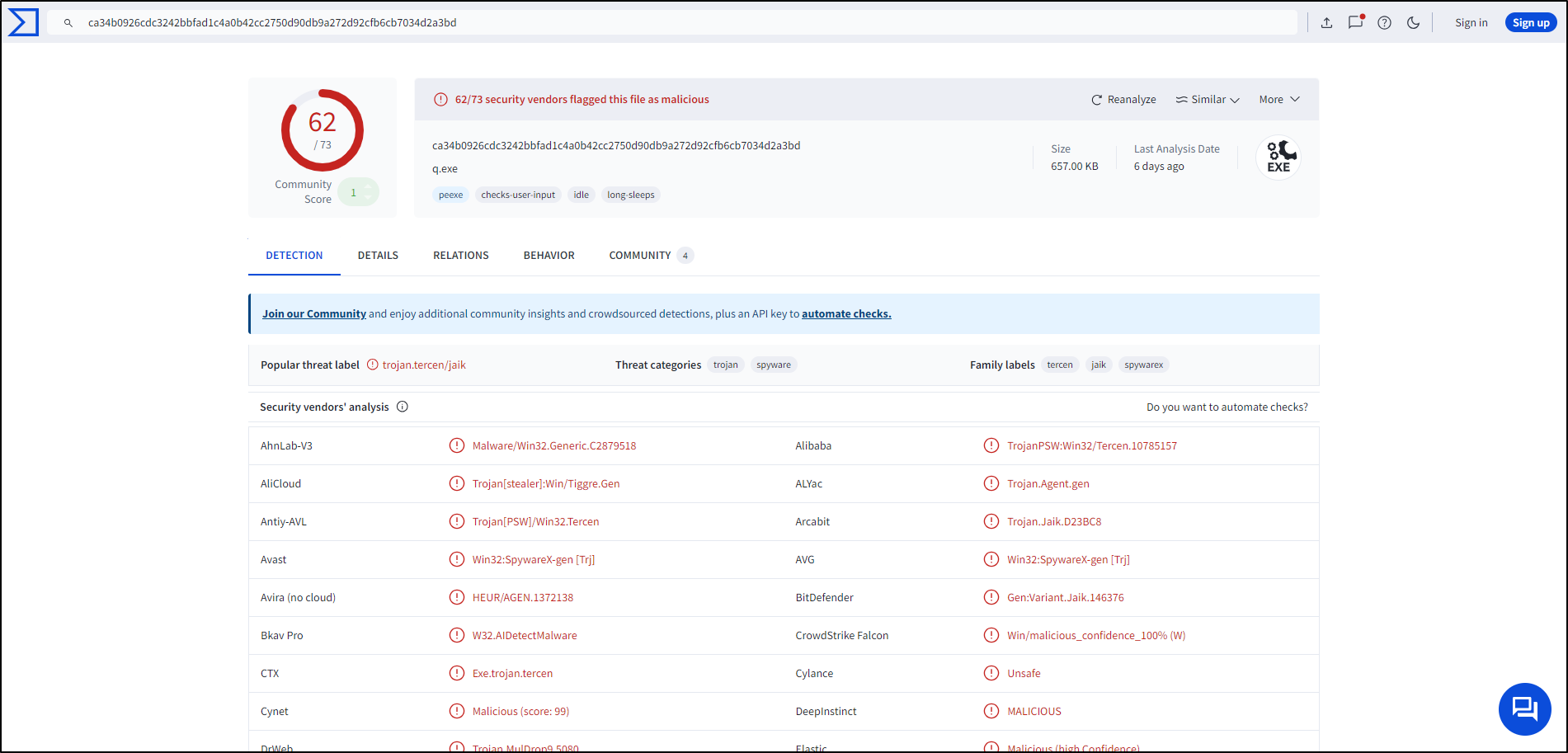The height and width of the screenshot is (753, 1568).
Task: Switch to the COMMUNITY tab
Action: click(x=651, y=256)
